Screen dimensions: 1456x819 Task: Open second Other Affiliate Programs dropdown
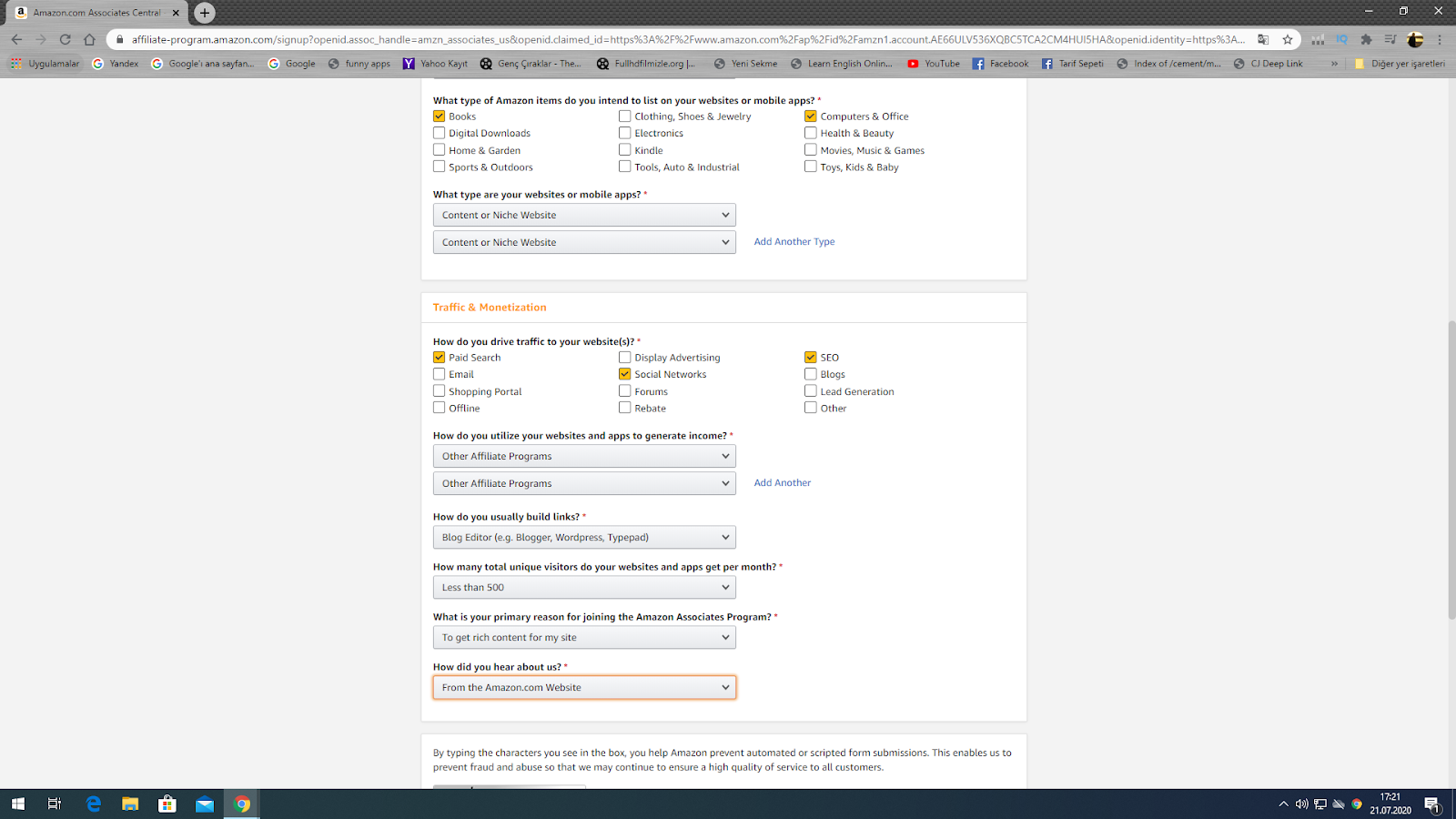click(x=584, y=483)
